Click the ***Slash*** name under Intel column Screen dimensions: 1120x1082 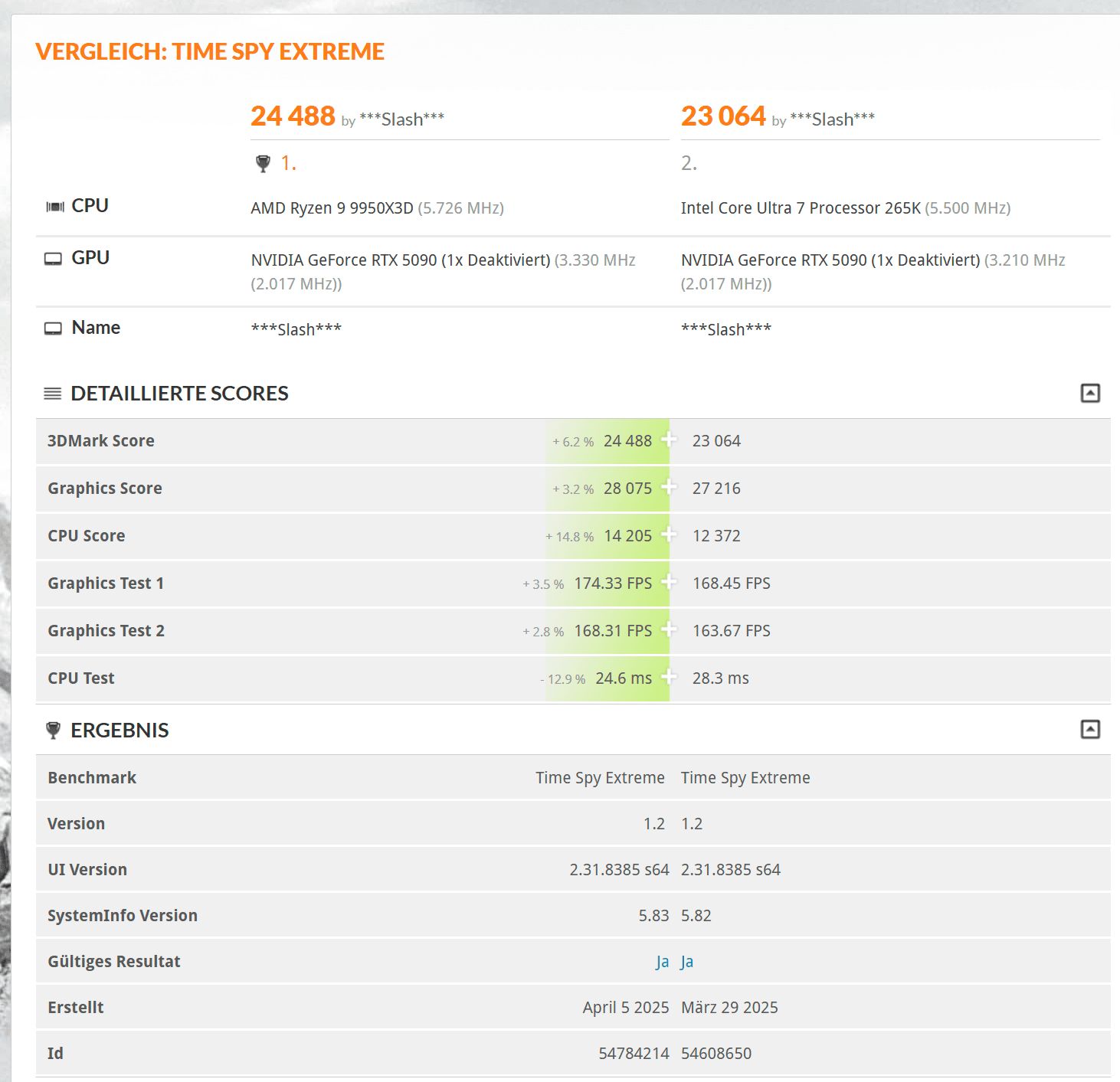[726, 329]
